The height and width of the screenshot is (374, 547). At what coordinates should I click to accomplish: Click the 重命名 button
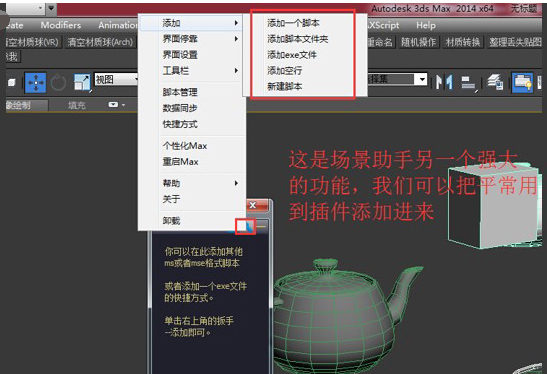point(380,42)
